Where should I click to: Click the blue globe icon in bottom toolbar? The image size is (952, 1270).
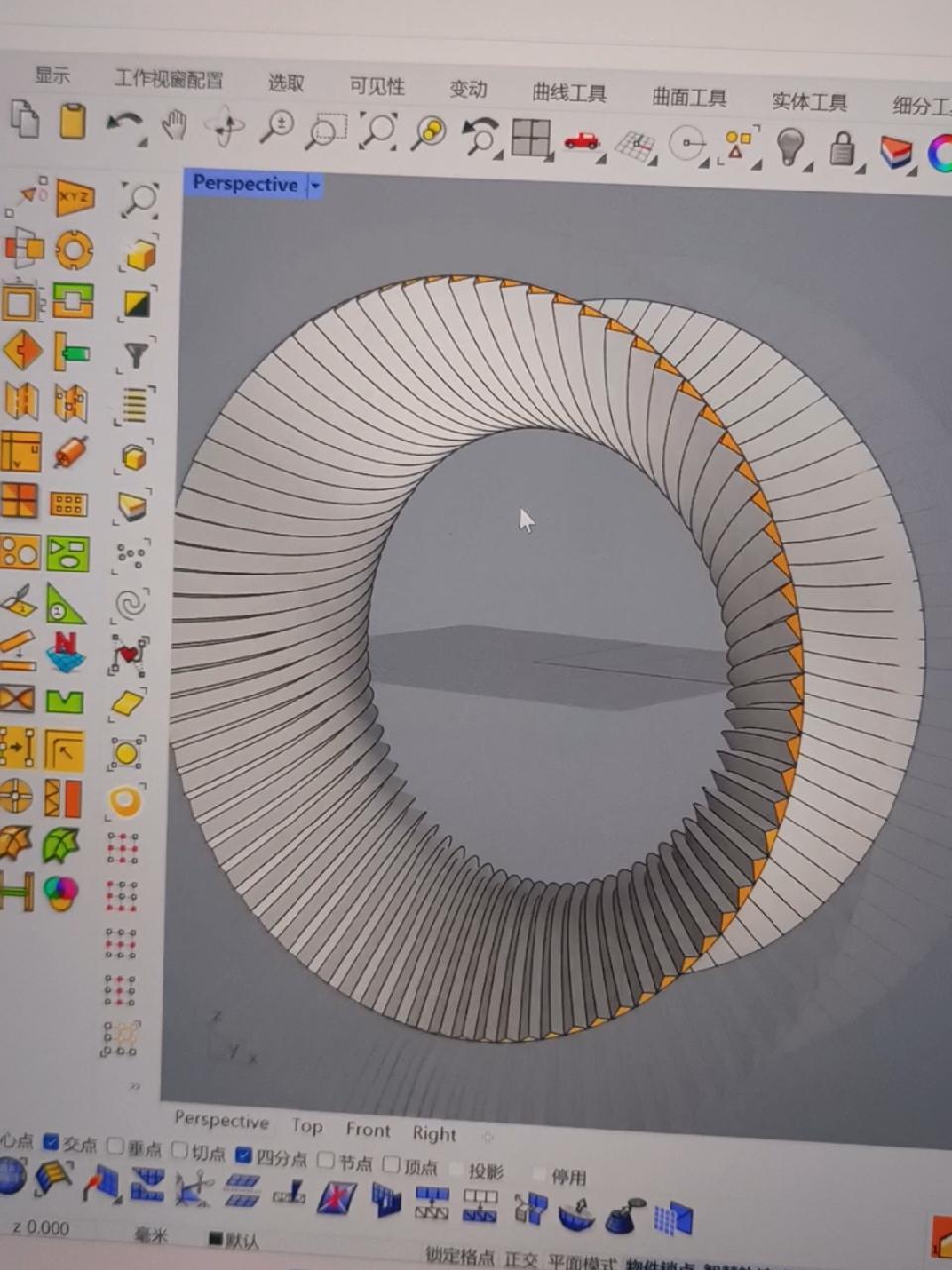coord(11,1177)
